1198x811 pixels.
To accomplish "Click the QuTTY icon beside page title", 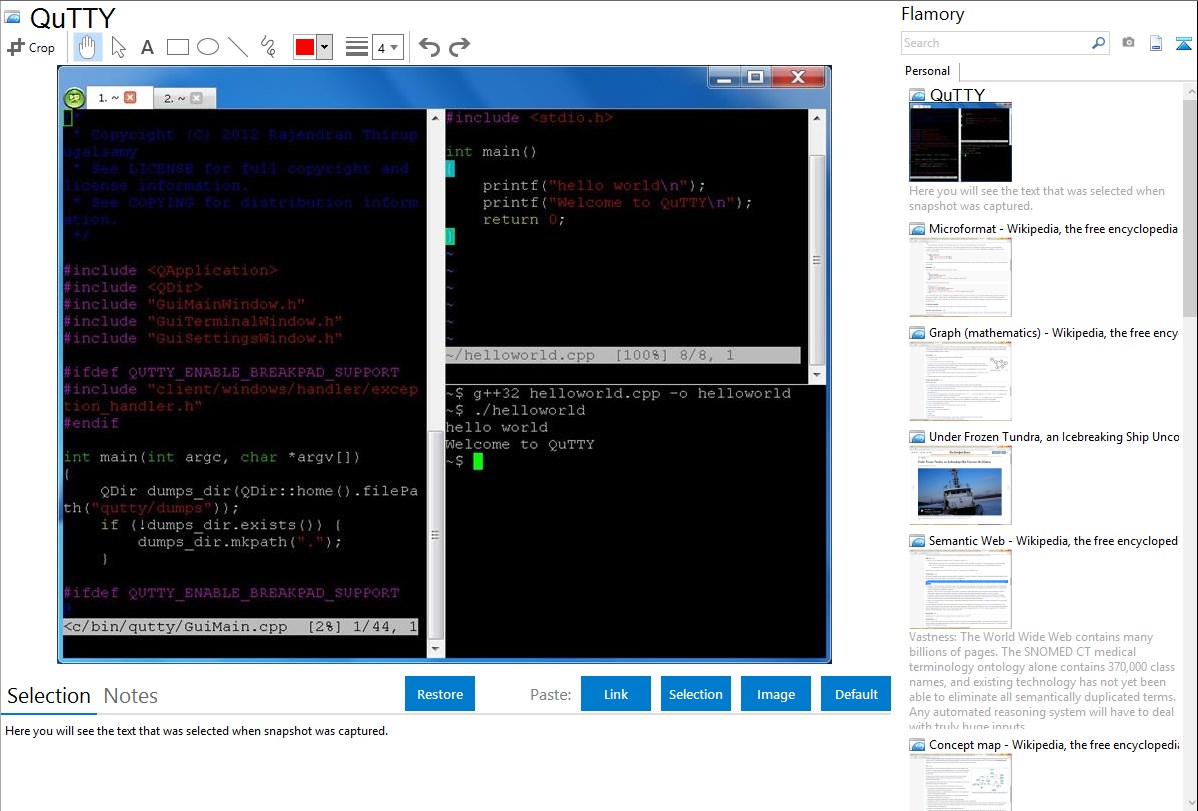I will coord(12,17).
